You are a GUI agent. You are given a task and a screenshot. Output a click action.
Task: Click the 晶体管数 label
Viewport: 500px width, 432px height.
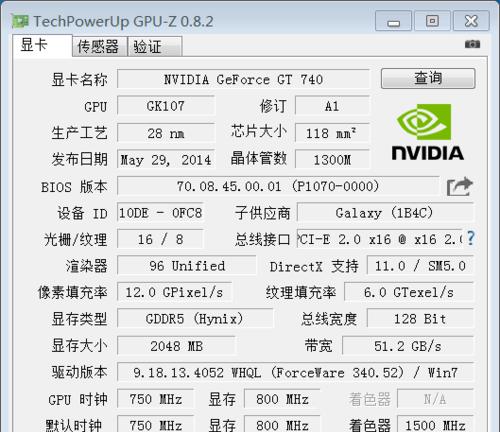[259, 158]
